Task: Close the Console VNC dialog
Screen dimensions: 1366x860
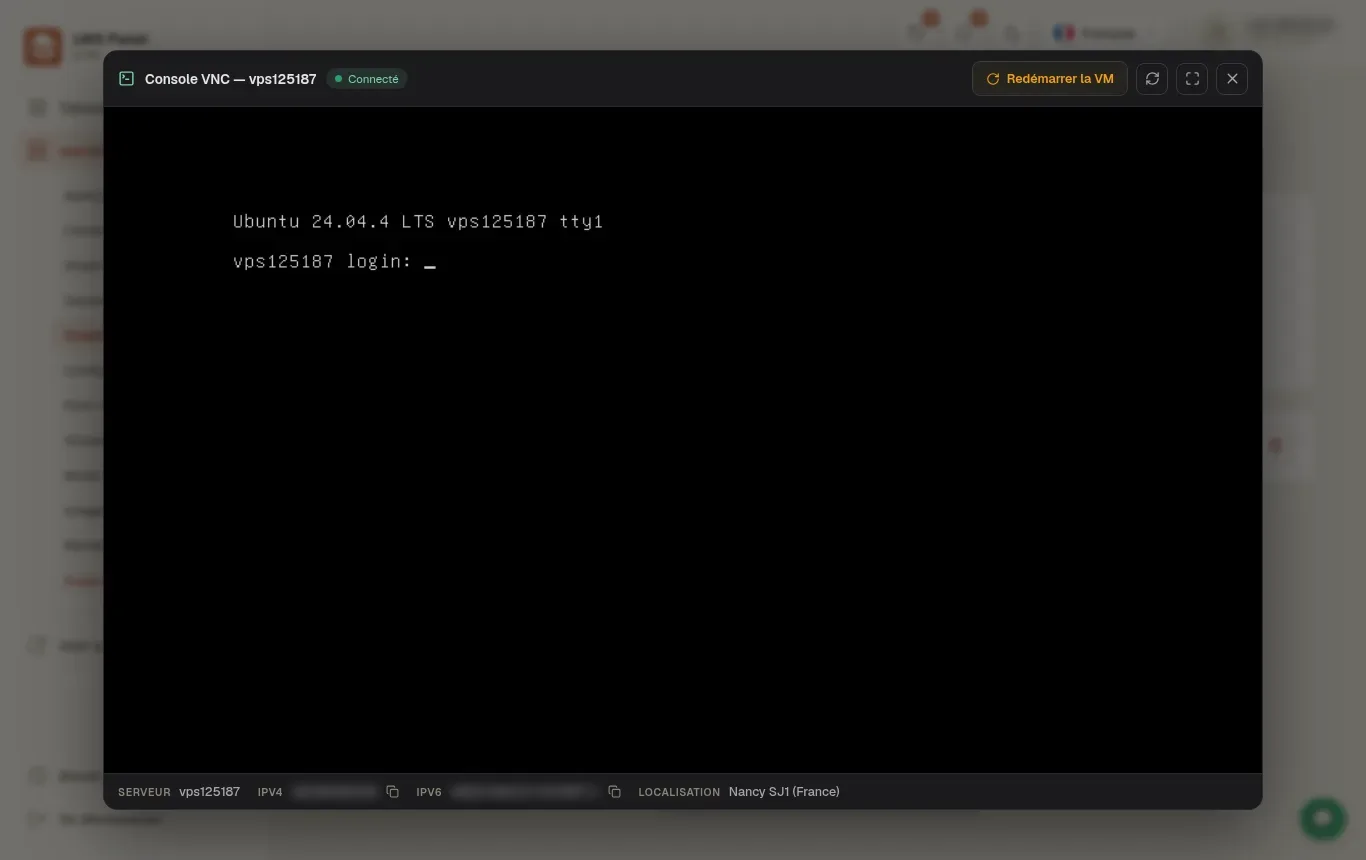Action: tap(1232, 79)
